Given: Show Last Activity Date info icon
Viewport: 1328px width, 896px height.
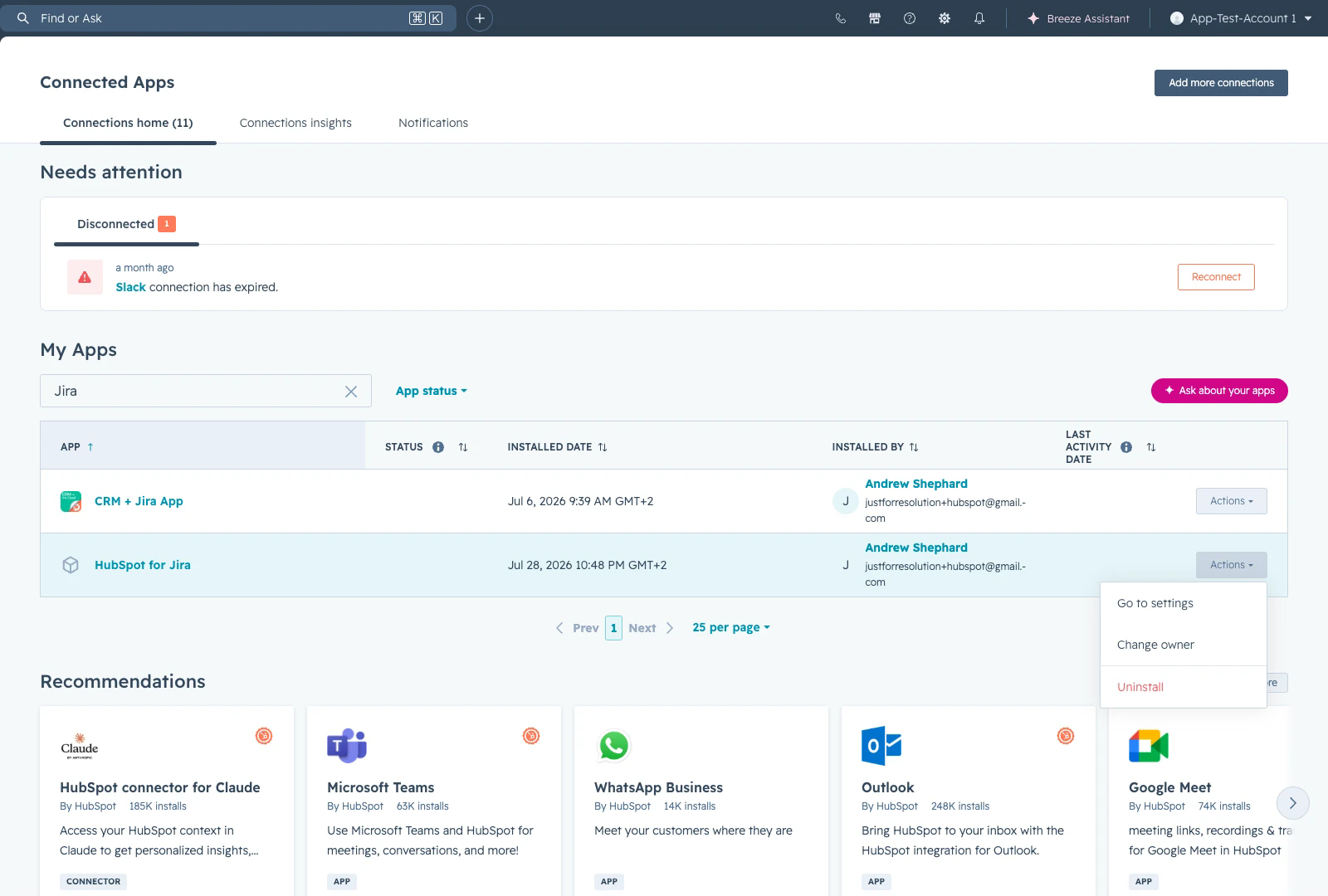Looking at the screenshot, I should coord(1126,447).
